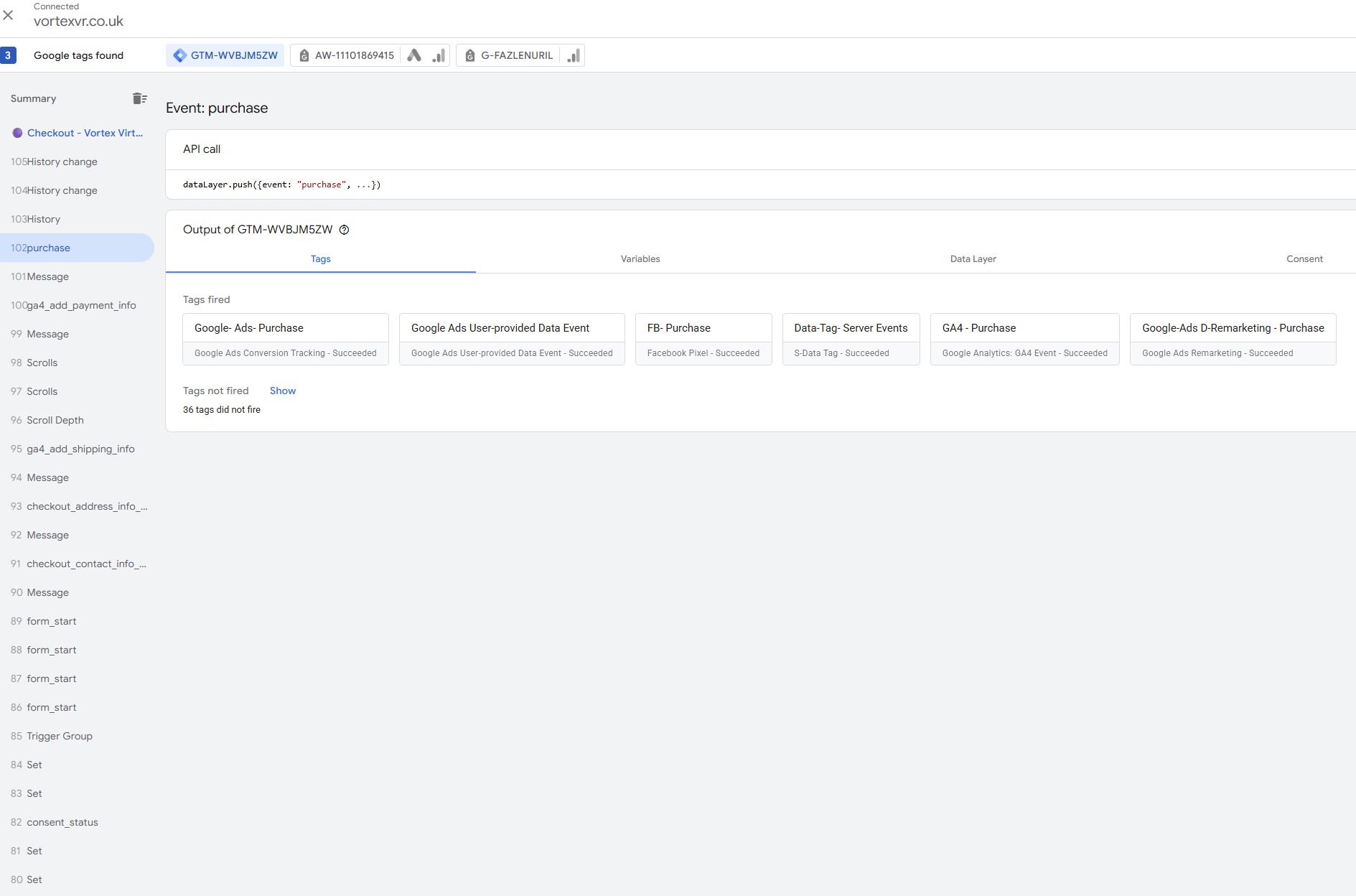The height and width of the screenshot is (896, 1356).
Task: Open the FB- Purchase tag card
Action: pyautogui.click(x=703, y=339)
